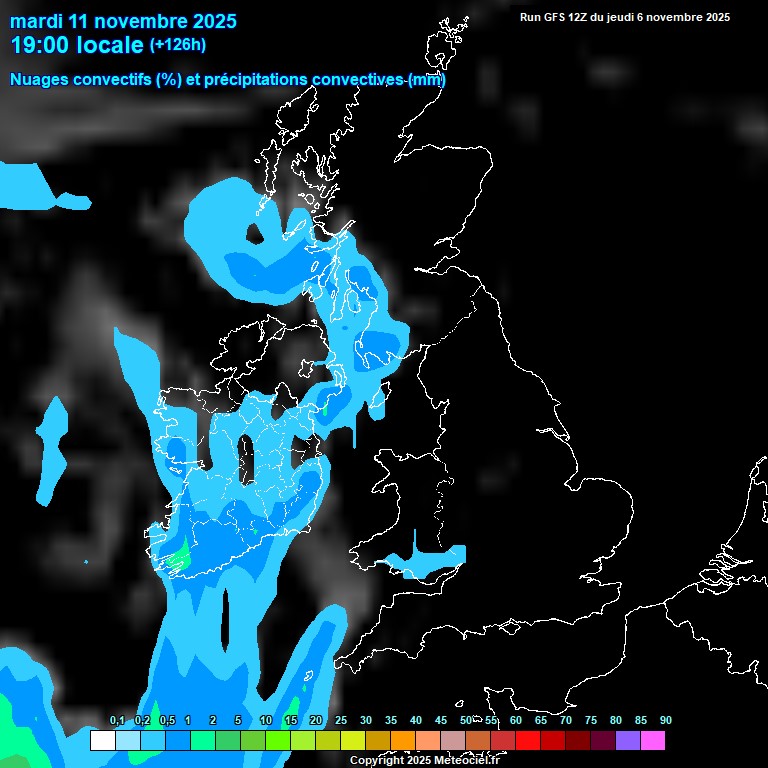Click the white swatch at legend start
The height and width of the screenshot is (768, 768).
102,741
